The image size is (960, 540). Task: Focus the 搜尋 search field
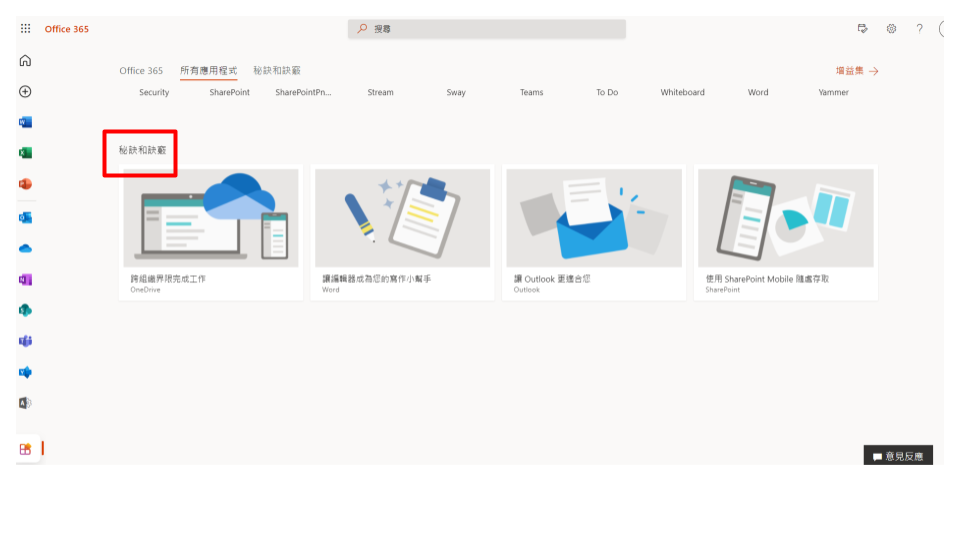tap(487, 29)
